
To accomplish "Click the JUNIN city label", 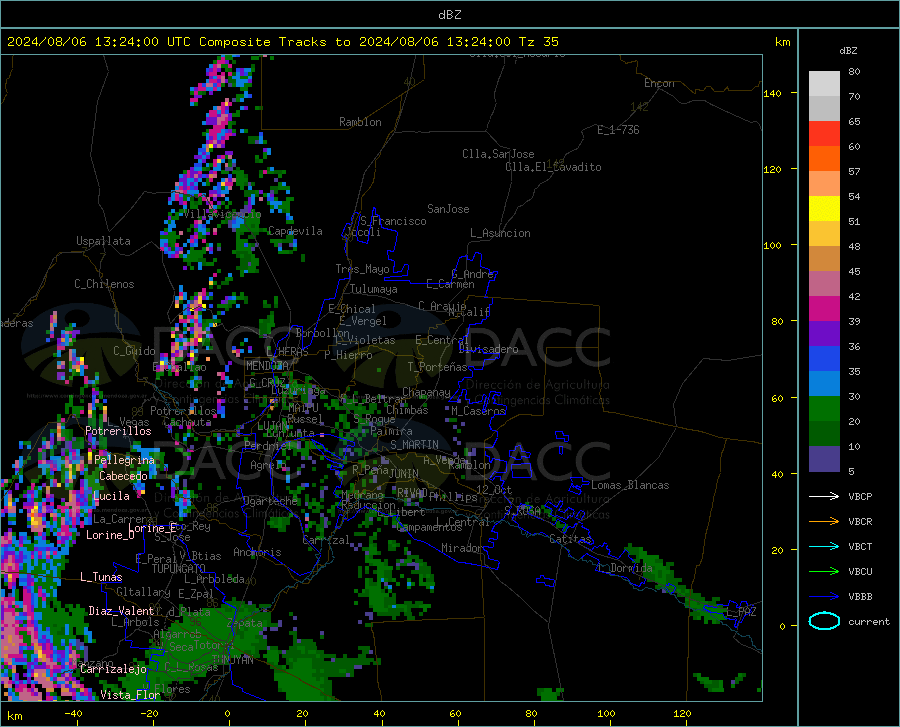I will click(404, 474).
